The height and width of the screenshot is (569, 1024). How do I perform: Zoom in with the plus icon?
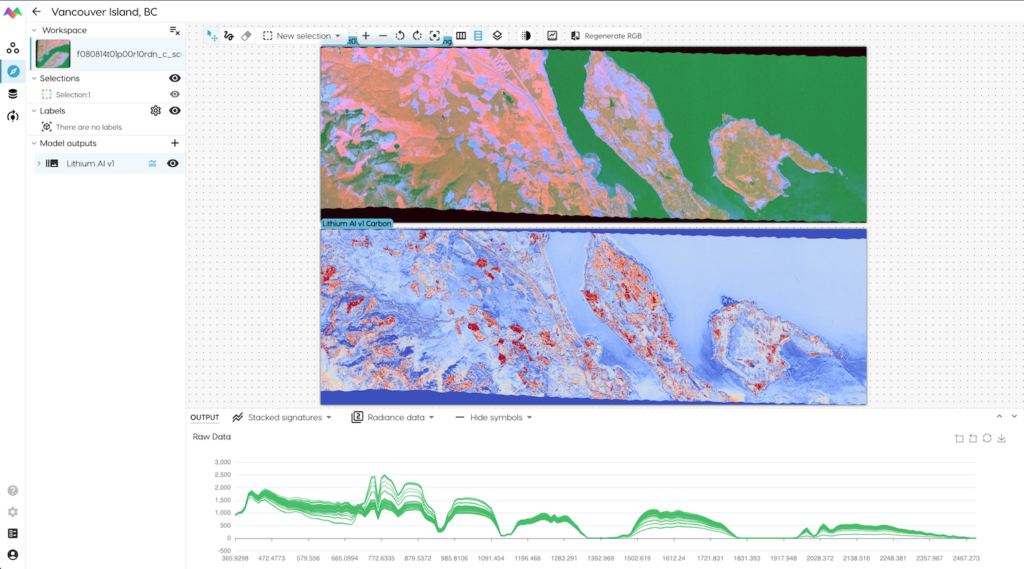click(366, 36)
